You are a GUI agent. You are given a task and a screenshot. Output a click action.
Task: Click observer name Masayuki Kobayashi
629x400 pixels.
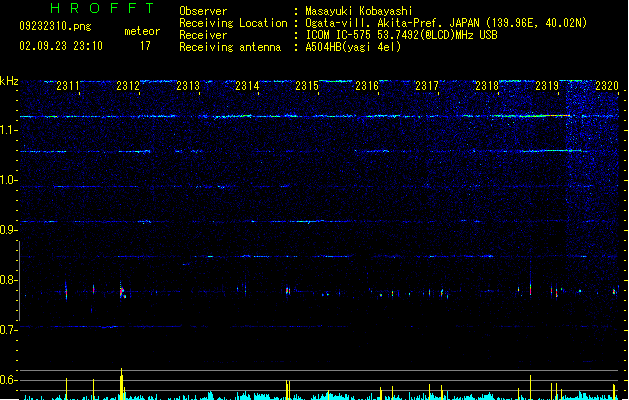click(x=359, y=11)
